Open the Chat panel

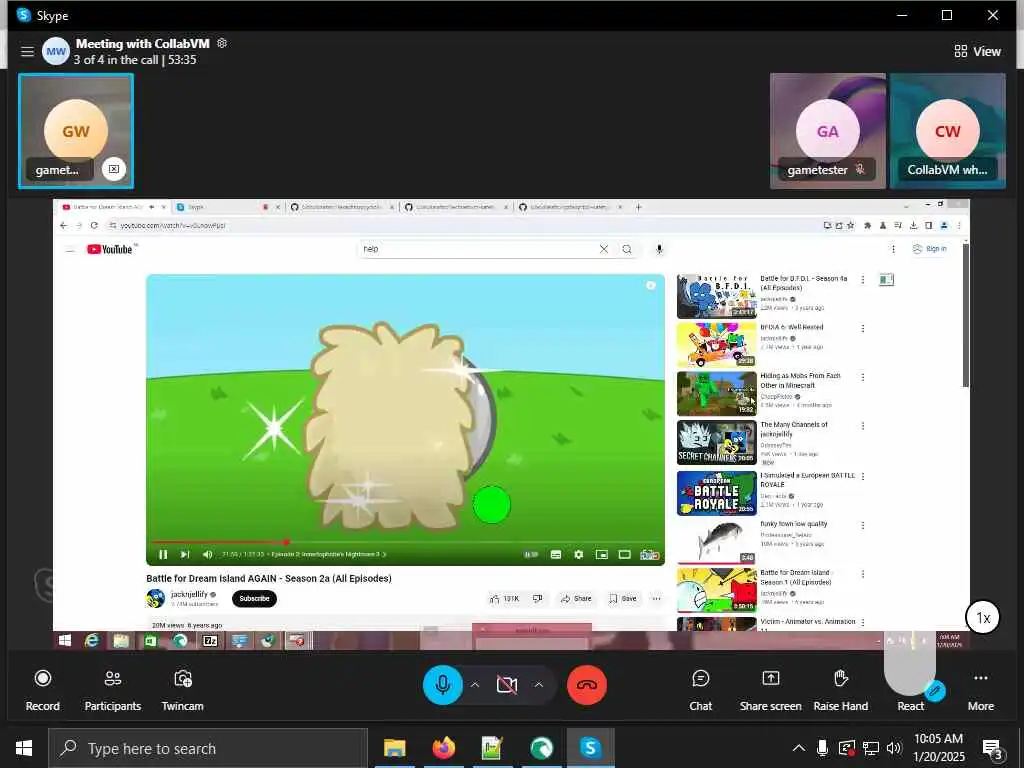(701, 690)
